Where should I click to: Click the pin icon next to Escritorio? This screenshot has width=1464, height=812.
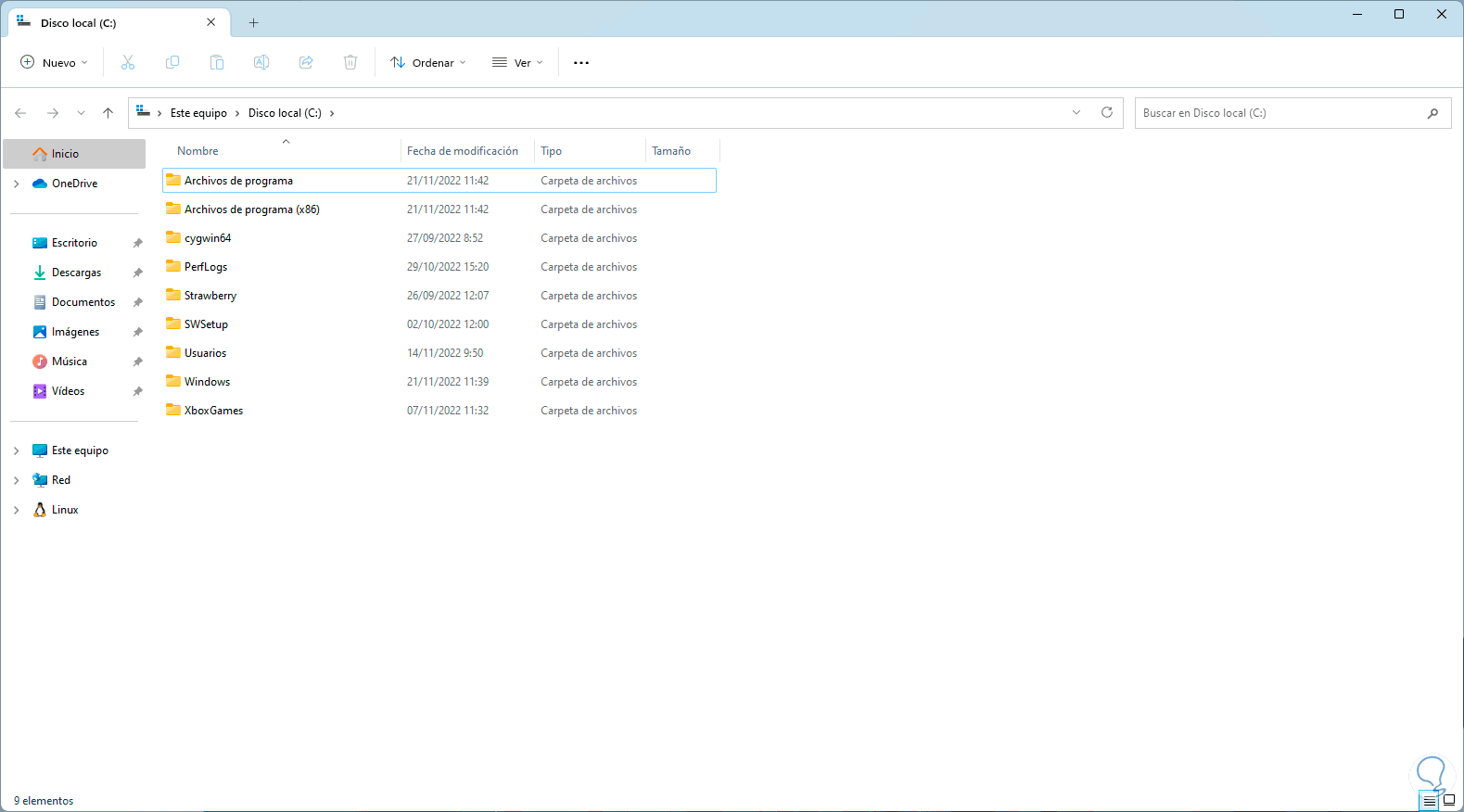[137, 243]
